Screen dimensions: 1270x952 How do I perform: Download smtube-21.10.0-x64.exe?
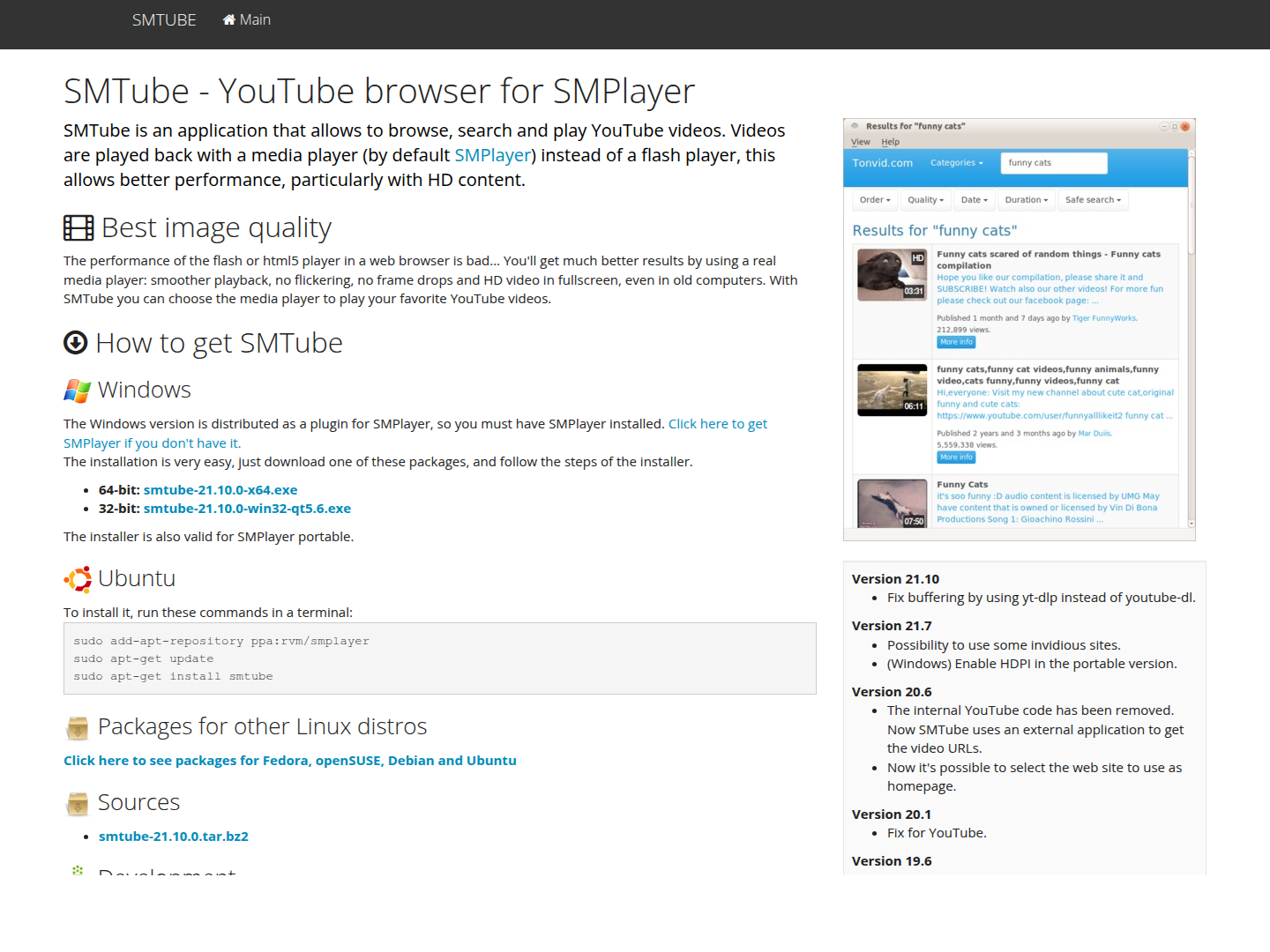tap(220, 490)
